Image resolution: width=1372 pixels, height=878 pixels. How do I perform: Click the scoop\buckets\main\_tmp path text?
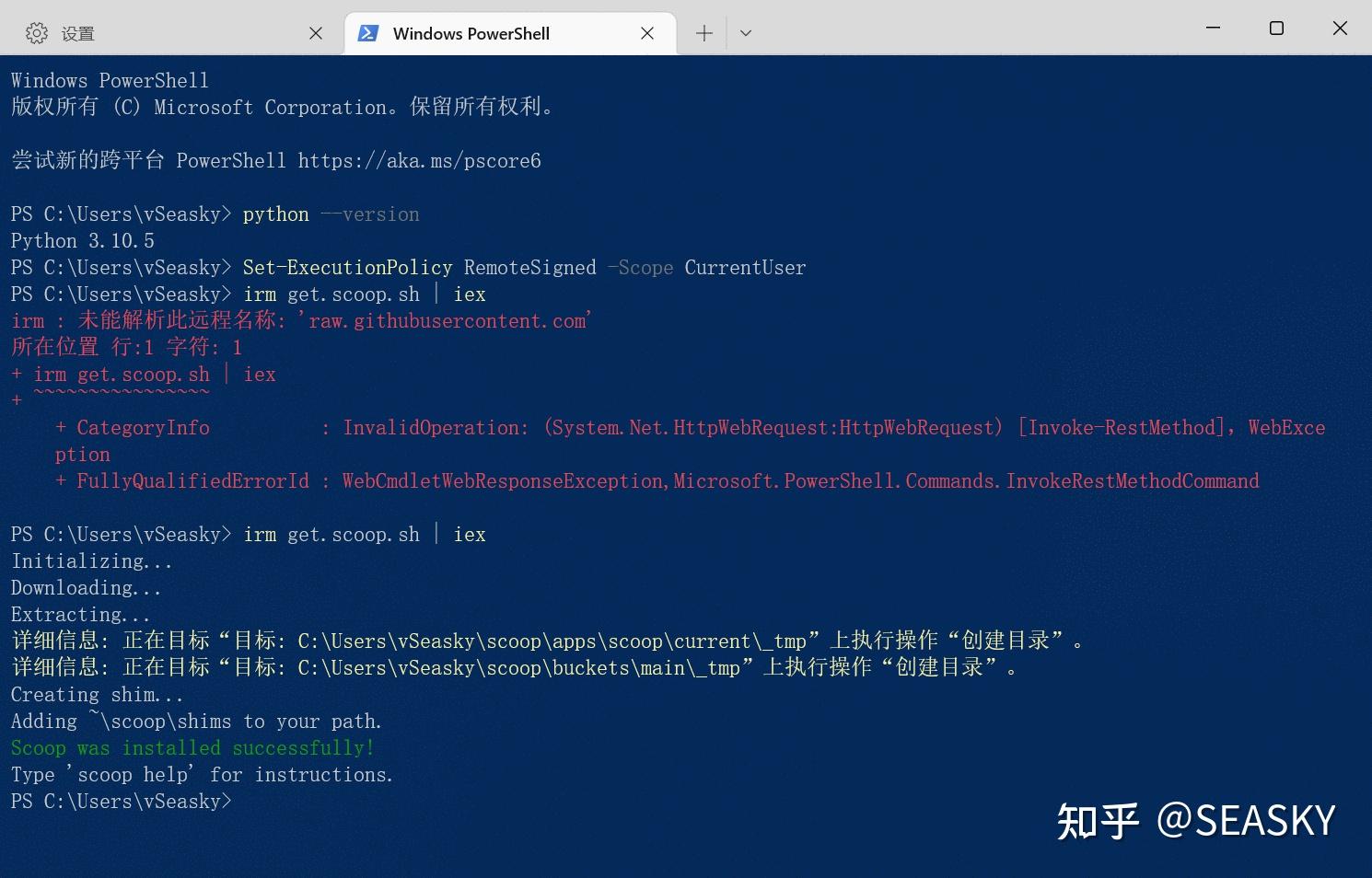518,668
